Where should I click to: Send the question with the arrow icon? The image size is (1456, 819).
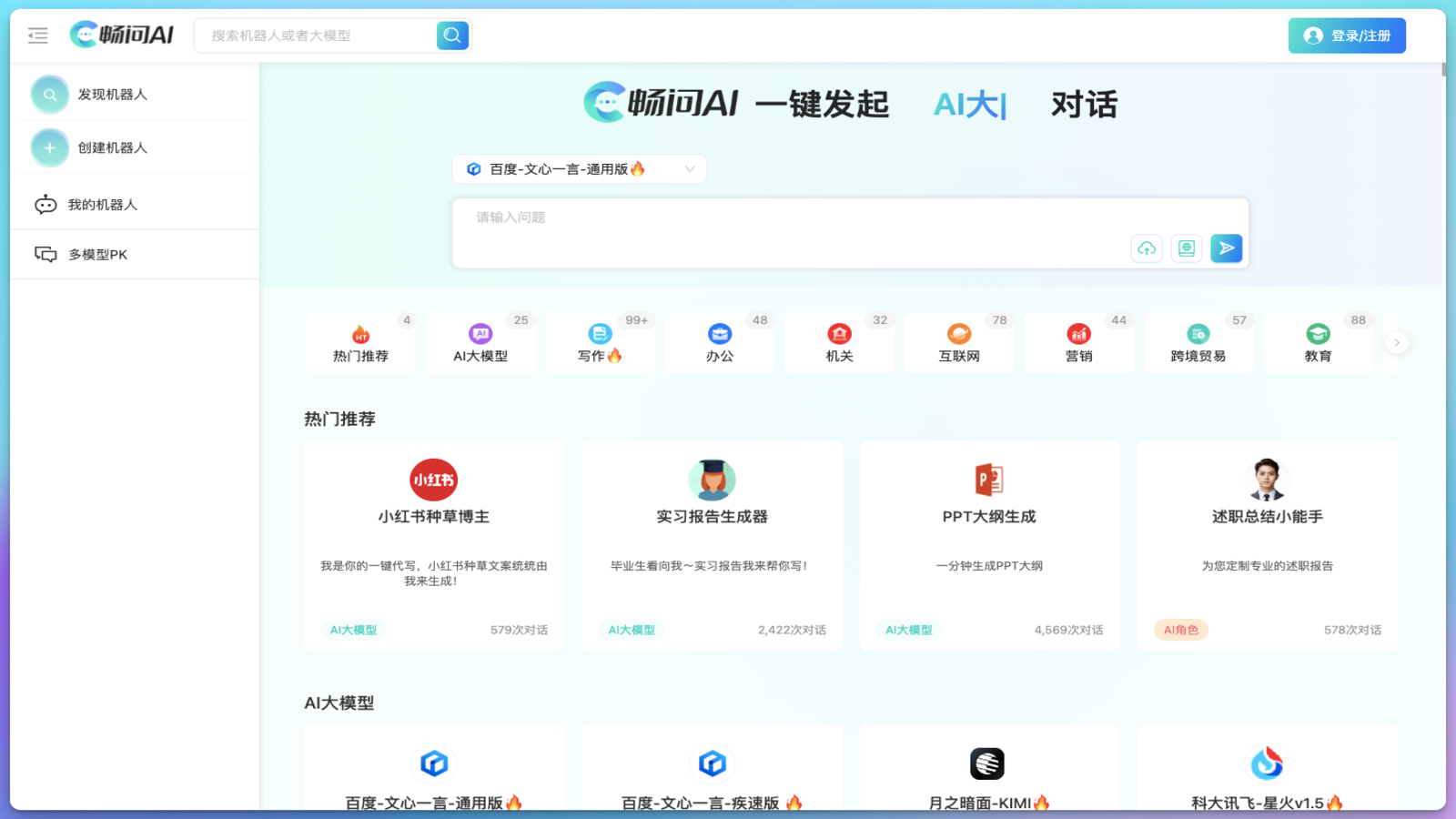point(1227,248)
